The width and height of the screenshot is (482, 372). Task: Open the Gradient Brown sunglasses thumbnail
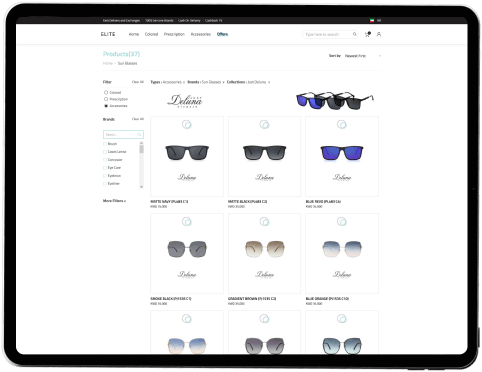click(x=264, y=253)
